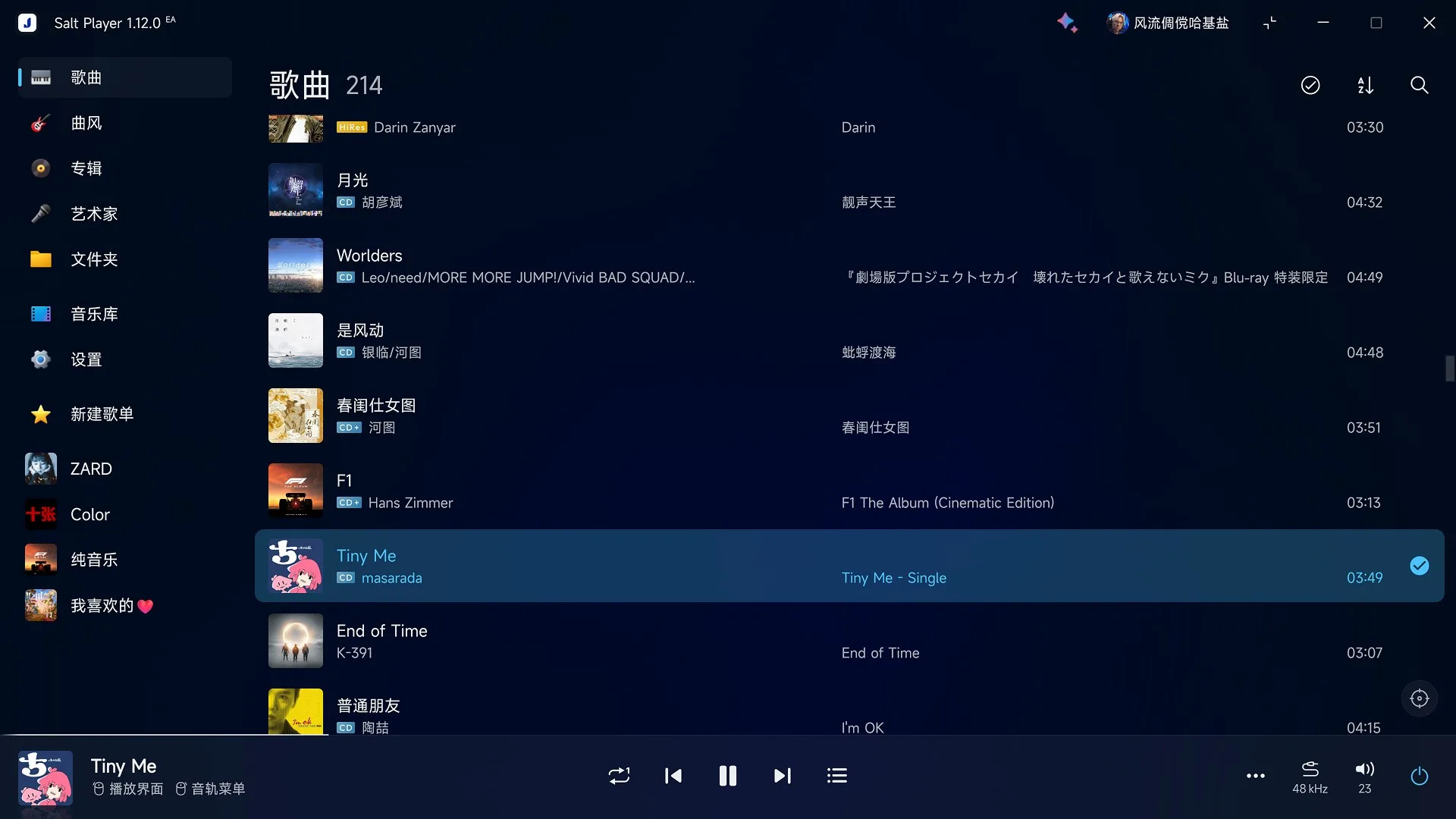Skip to the next track

pos(782,776)
